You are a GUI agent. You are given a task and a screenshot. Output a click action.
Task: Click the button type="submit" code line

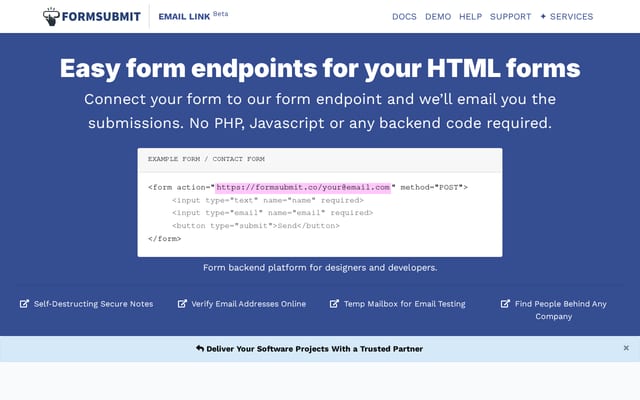tap(256, 226)
